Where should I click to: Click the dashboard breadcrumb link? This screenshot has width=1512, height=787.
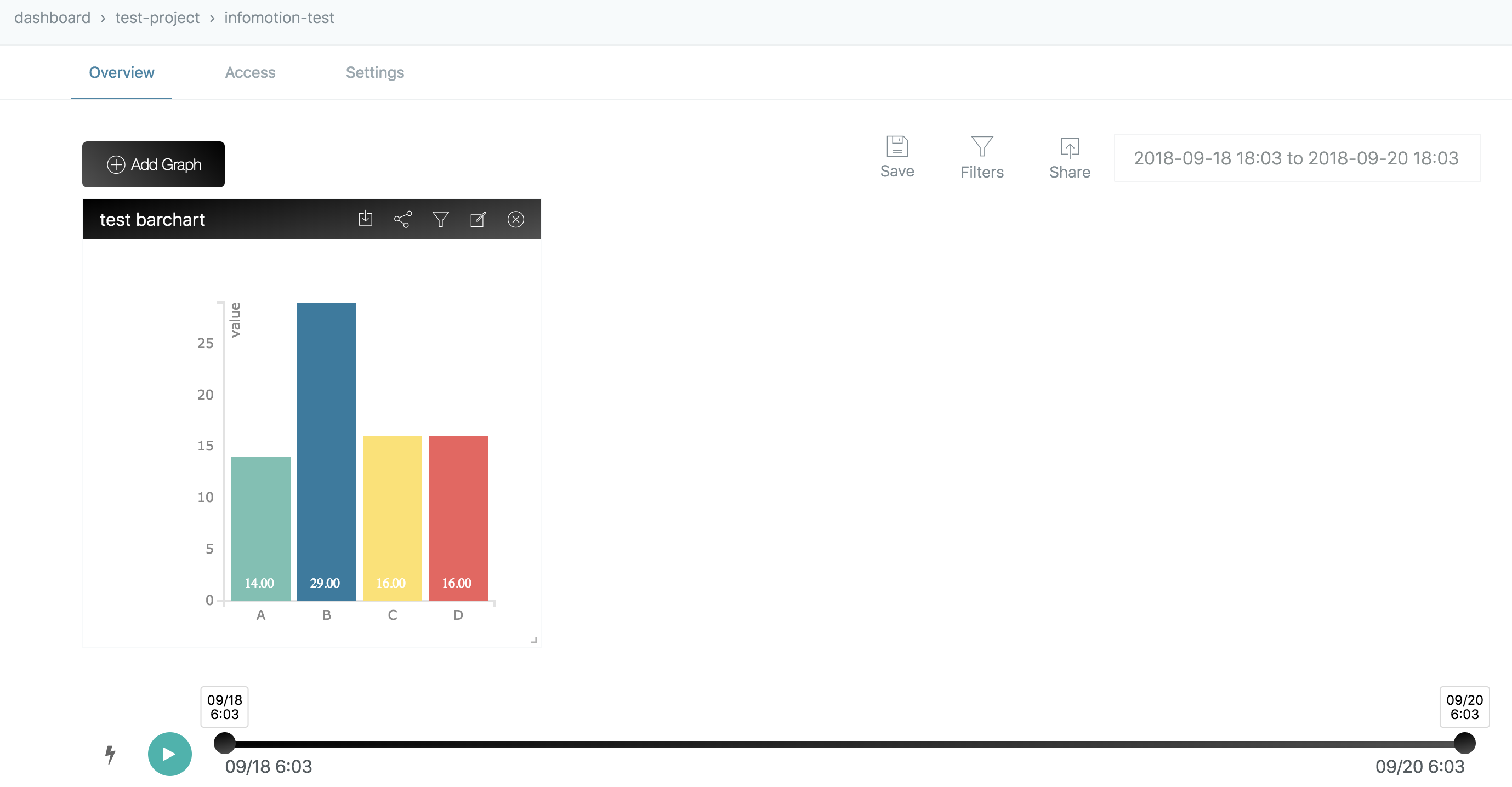pyautogui.click(x=52, y=18)
